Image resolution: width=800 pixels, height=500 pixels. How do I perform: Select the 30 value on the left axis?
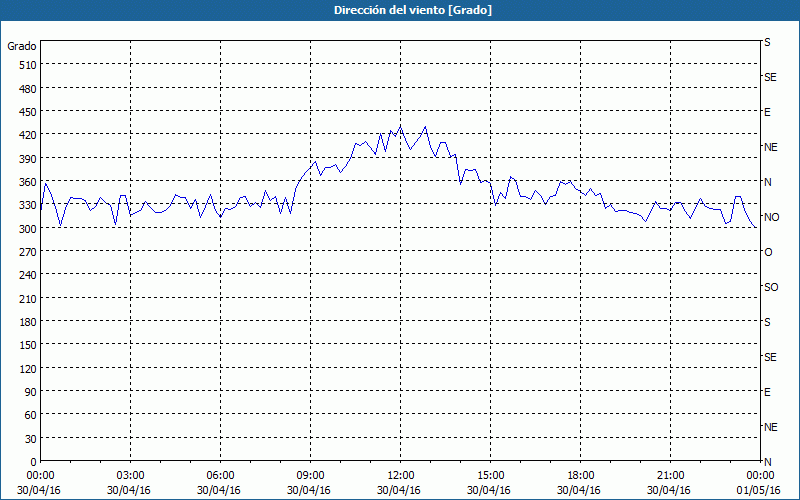(x=31, y=439)
